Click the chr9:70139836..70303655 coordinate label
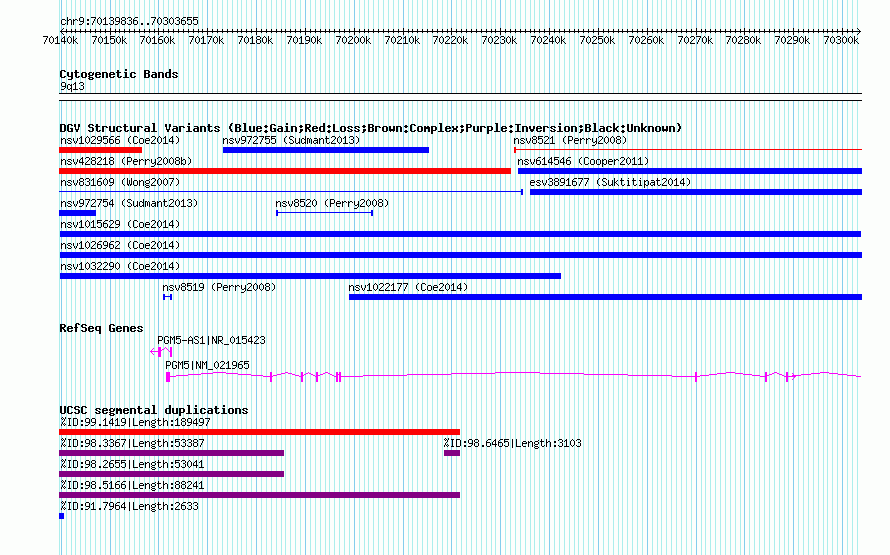Screen dimensions: 890x555 point(129,21)
